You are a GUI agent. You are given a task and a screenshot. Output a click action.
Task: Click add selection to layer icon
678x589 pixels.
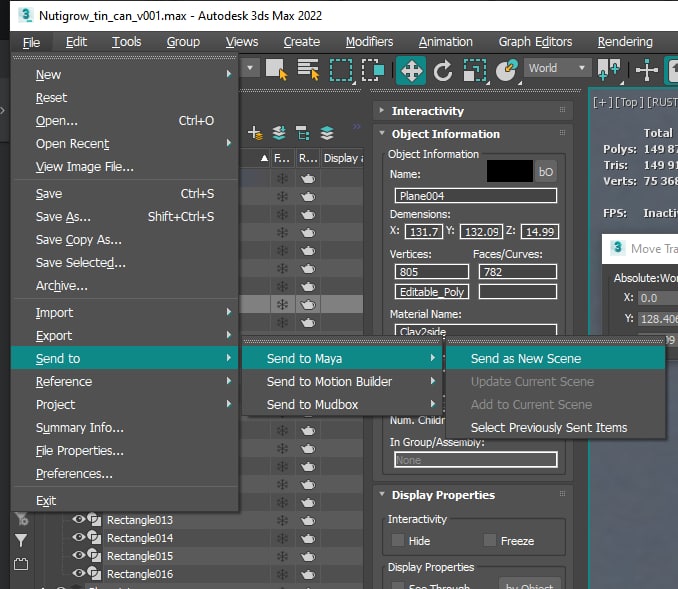279,133
